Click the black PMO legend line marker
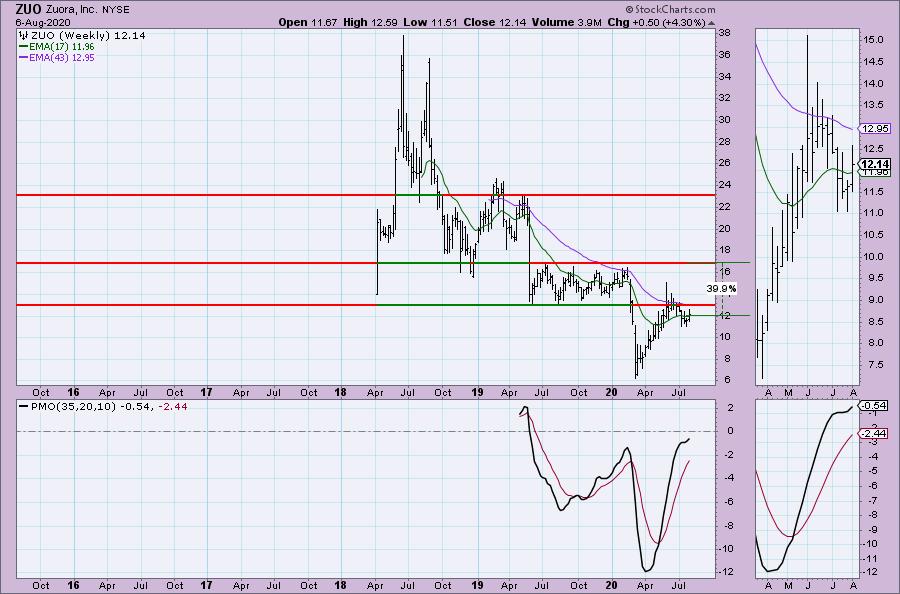This screenshot has width=900, height=594. pyautogui.click(x=24, y=406)
